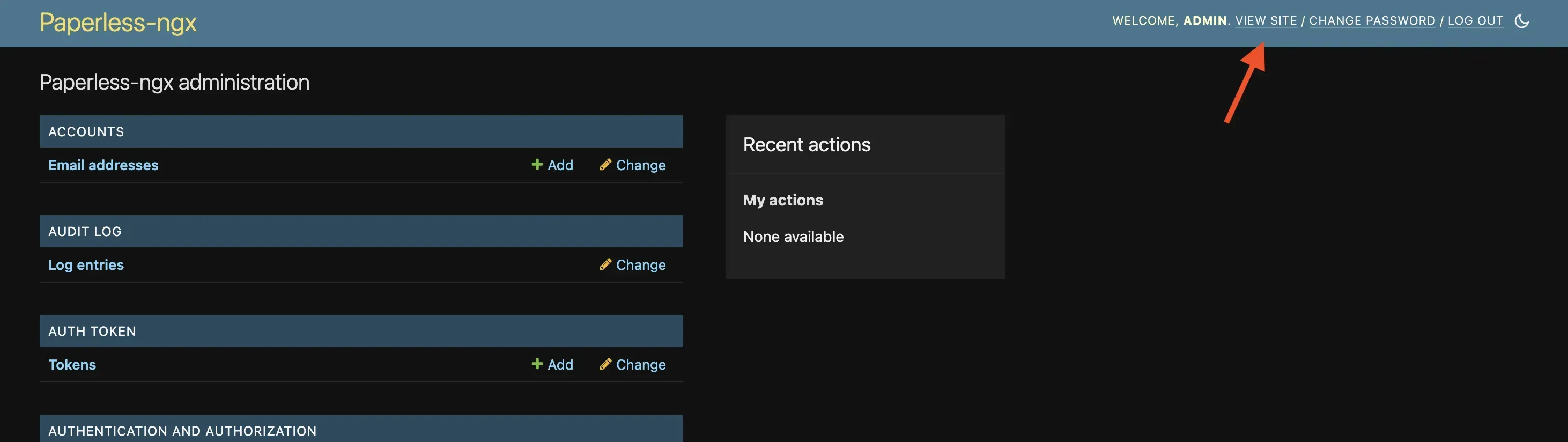The width and height of the screenshot is (1568, 442).
Task: Click the My actions subheading
Action: pos(783,200)
